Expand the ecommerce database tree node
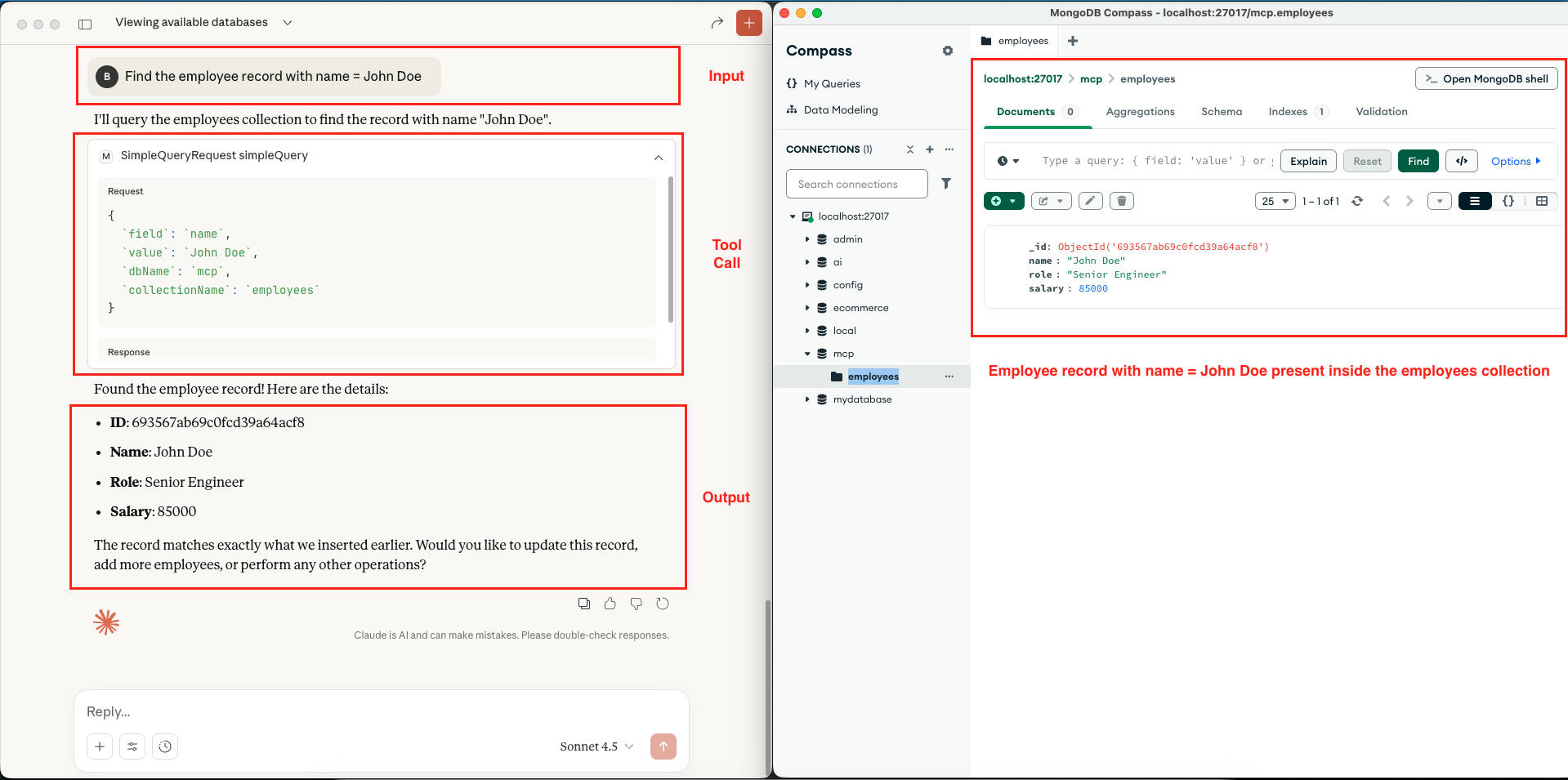This screenshot has height=780, width=1568. [807, 308]
